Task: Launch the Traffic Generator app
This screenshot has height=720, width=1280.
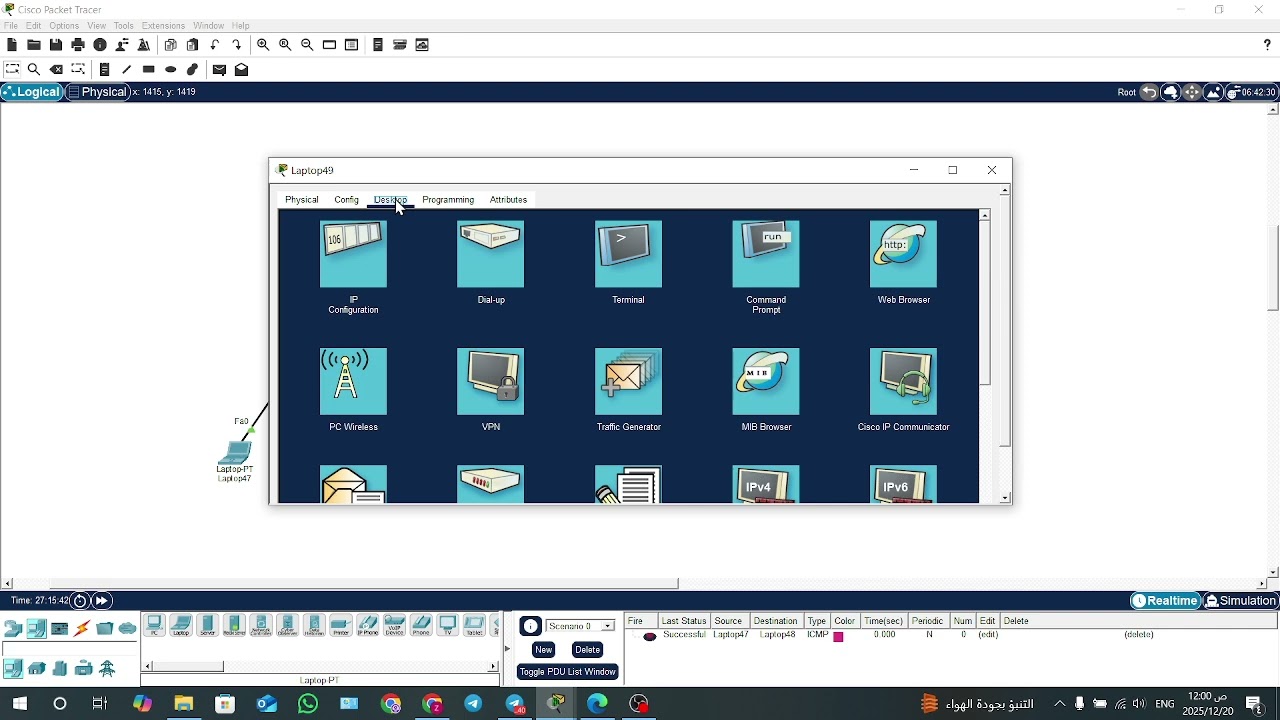Action: coord(629,381)
